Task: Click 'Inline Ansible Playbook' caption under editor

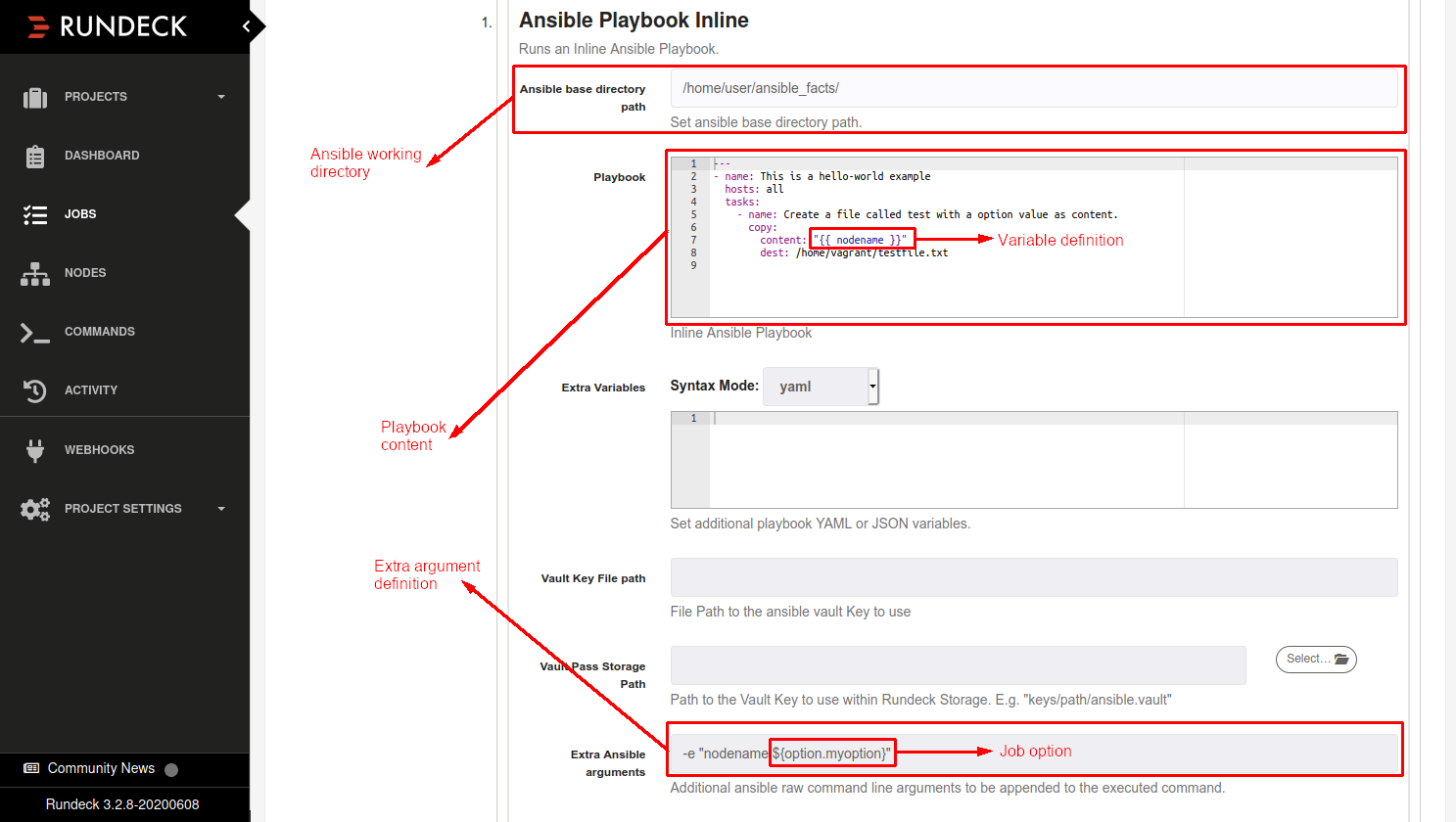Action: pyautogui.click(x=741, y=333)
